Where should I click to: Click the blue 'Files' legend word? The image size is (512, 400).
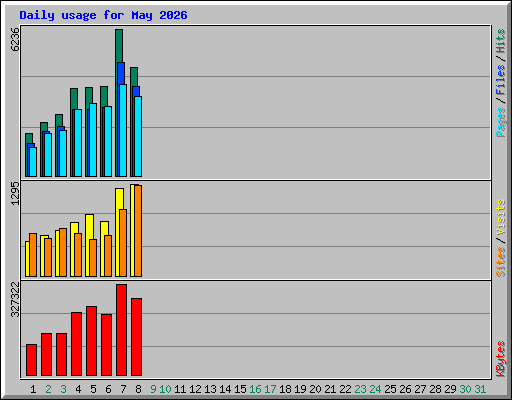(x=500, y=80)
